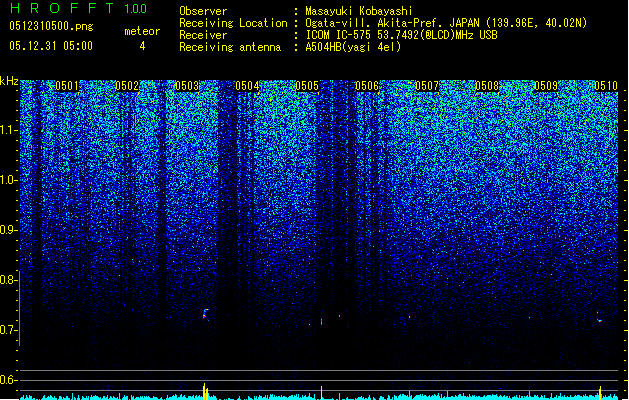Screen dimensions: 629x400
Task: Click the 0505 time marker
Action: click(x=307, y=86)
